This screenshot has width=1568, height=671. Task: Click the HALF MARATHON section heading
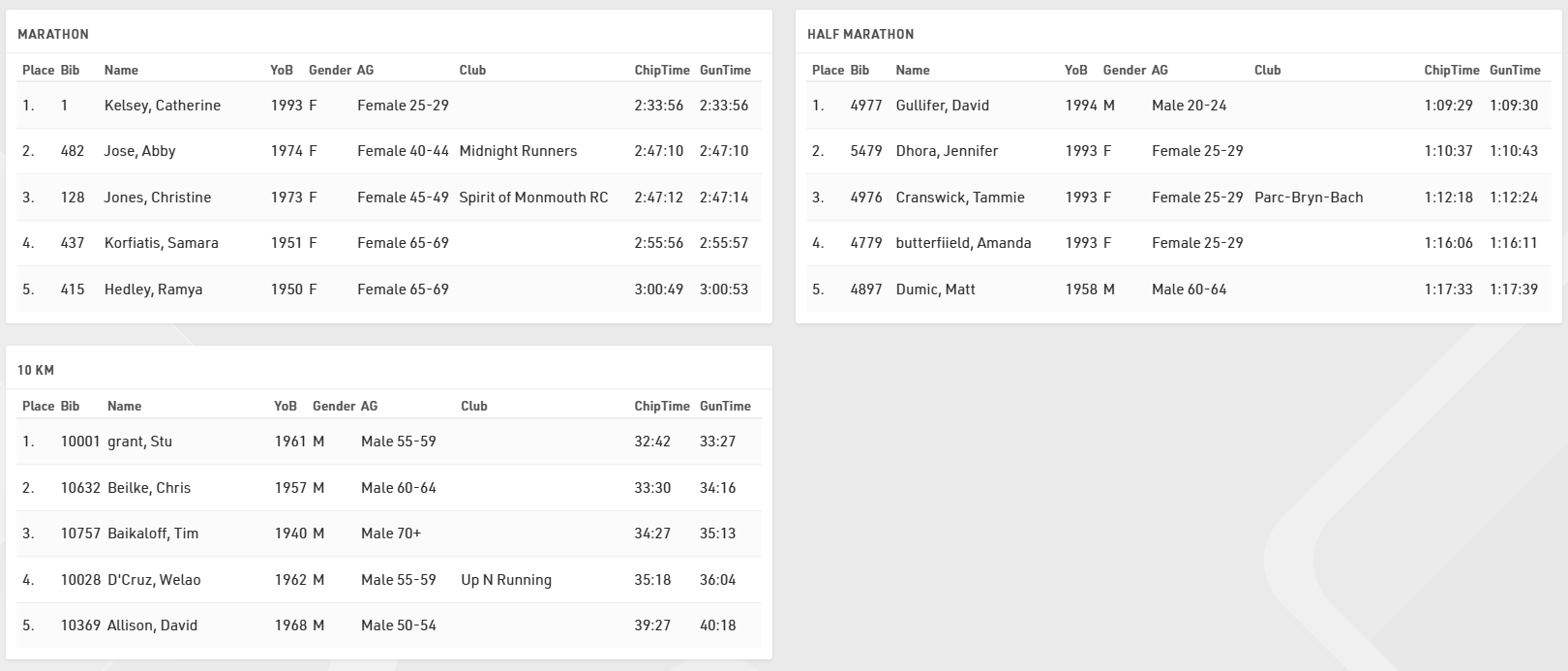tap(860, 34)
